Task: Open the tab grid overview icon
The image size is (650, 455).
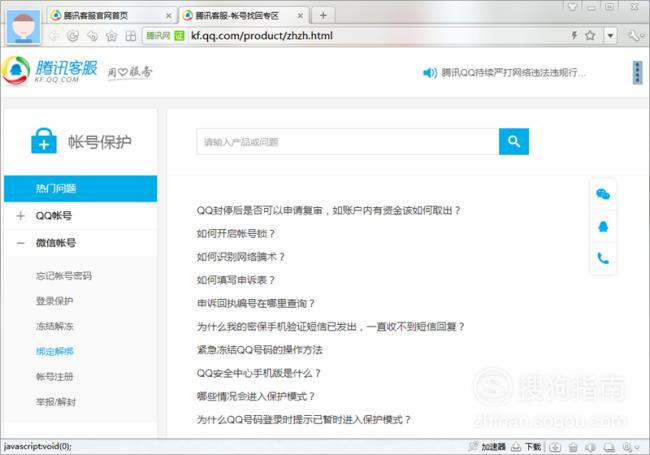Action: [131, 36]
